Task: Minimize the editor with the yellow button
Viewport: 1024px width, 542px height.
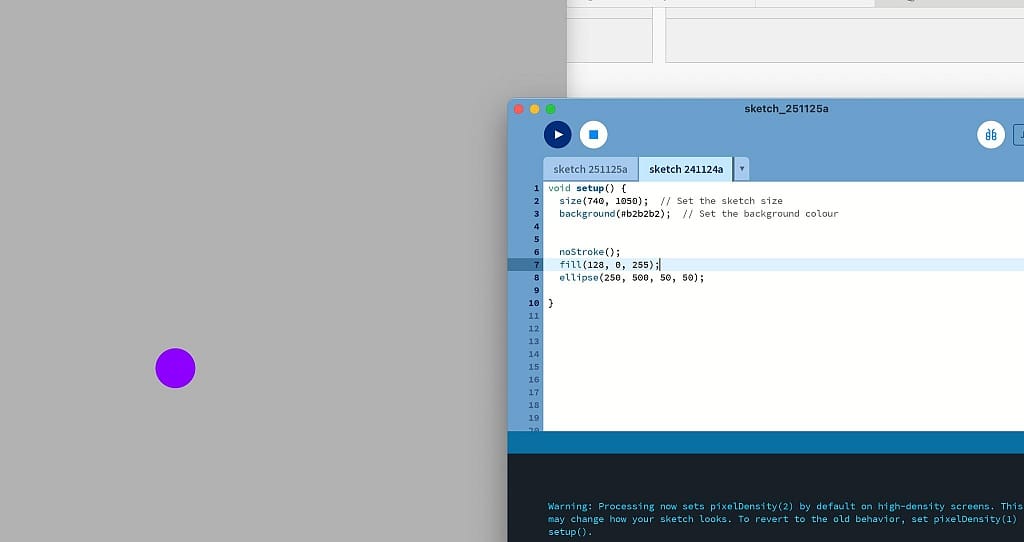Action: pos(535,109)
